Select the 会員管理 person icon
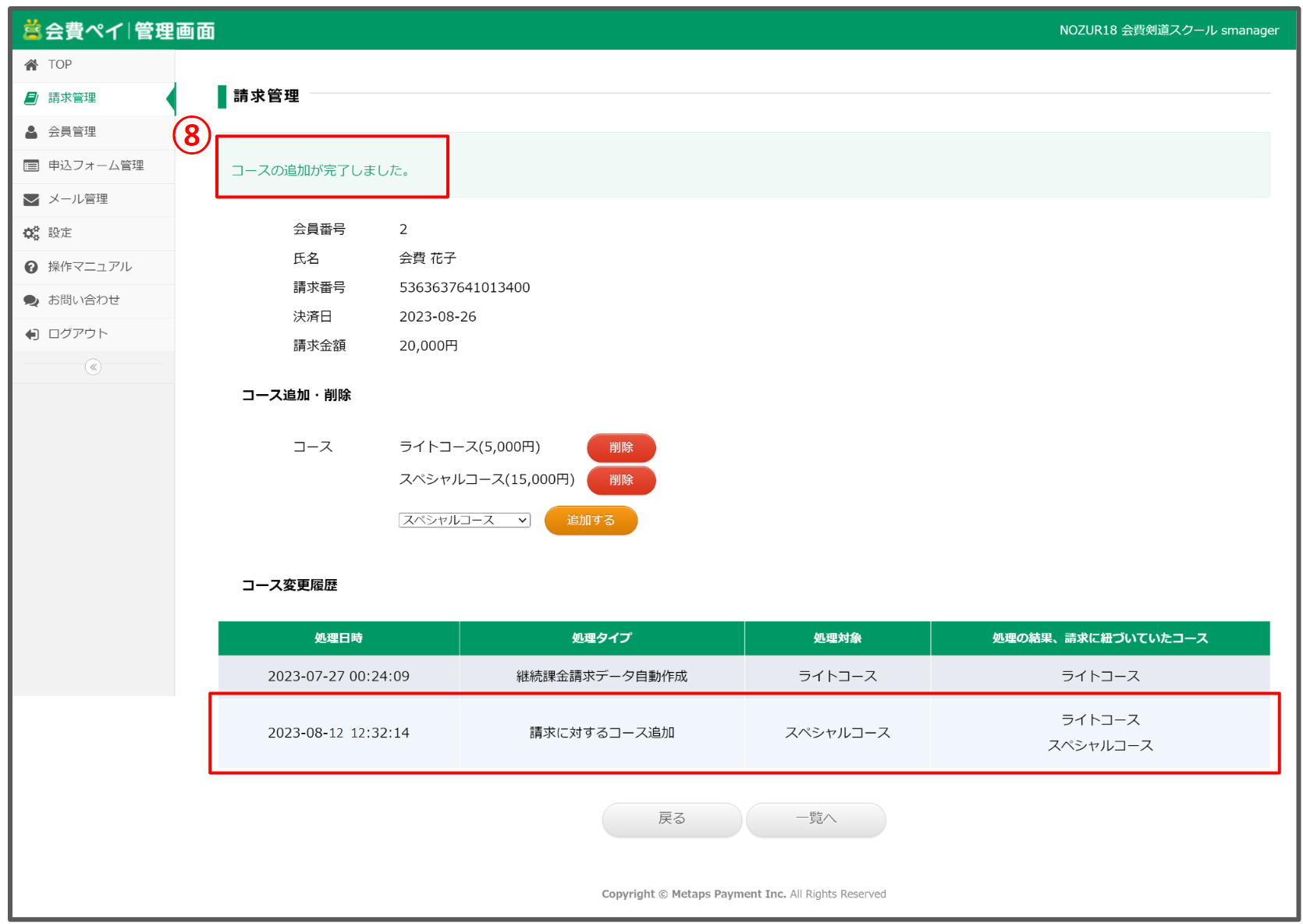 [30, 131]
